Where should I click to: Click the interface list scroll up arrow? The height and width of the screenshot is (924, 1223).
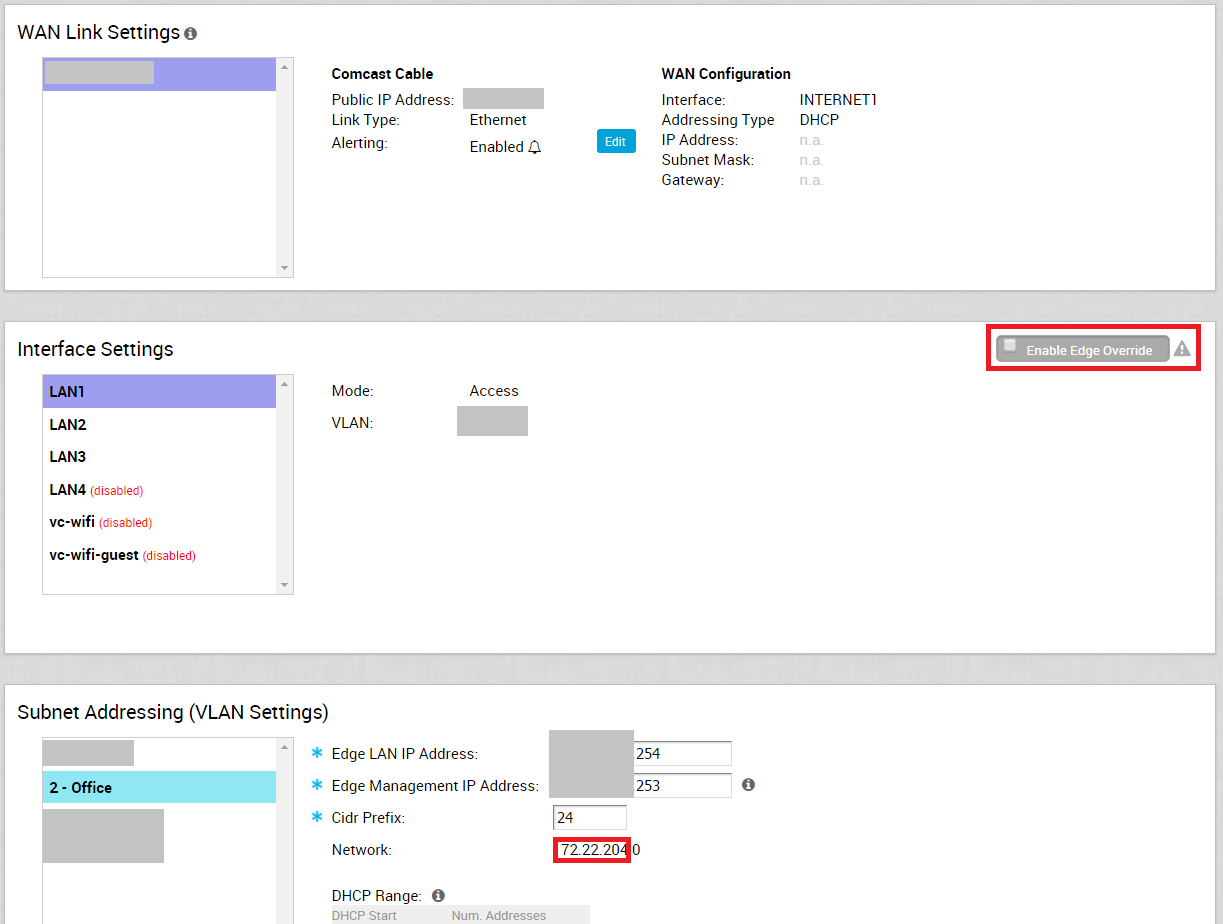point(285,384)
